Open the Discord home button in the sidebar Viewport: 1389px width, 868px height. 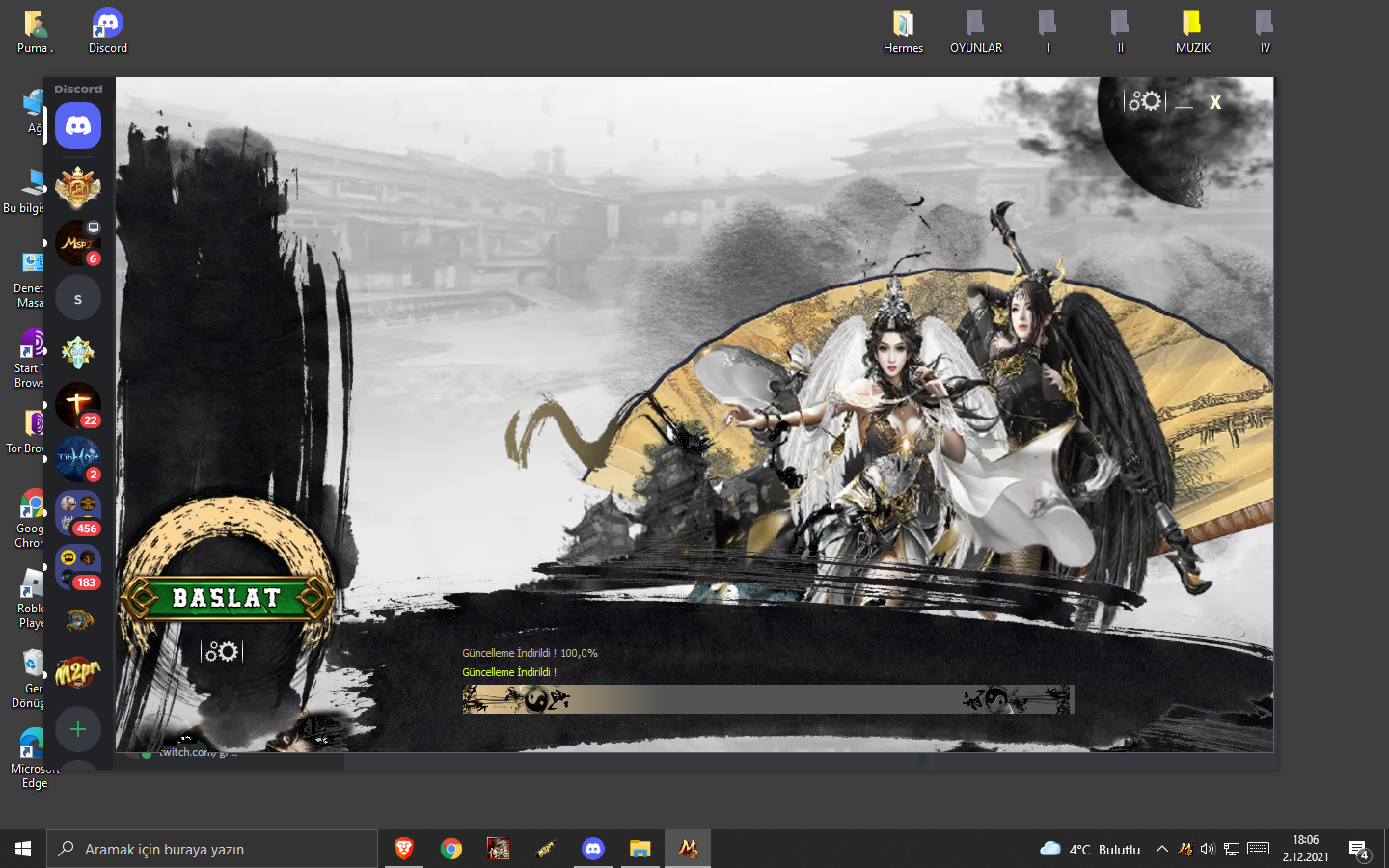[78, 126]
